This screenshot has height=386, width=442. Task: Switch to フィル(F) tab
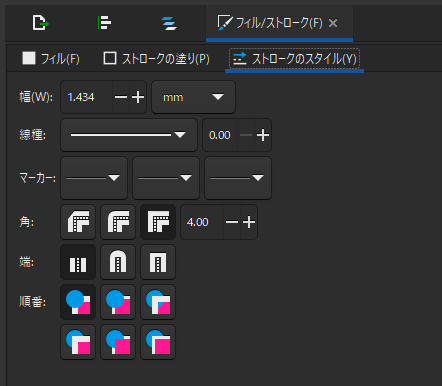51,59
